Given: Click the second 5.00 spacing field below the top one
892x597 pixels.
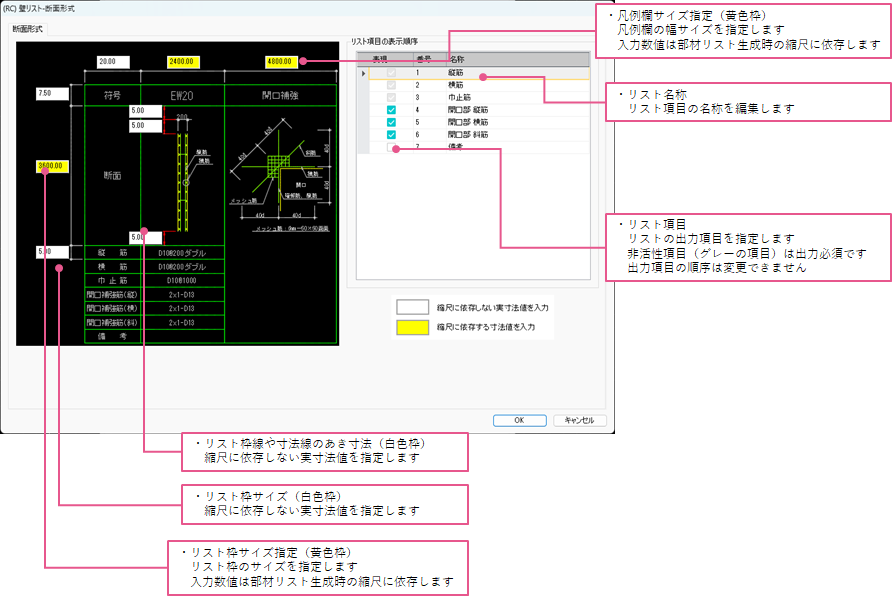Looking at the screenshot, I should (146, 126).
